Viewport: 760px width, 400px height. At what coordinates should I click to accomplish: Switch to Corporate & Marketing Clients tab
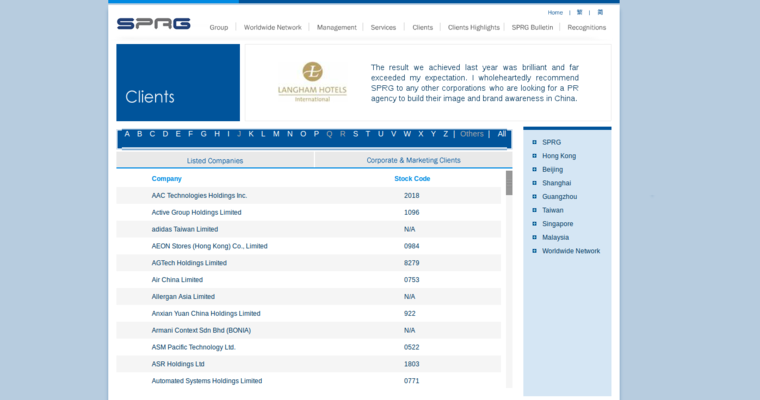coord(413,160)
